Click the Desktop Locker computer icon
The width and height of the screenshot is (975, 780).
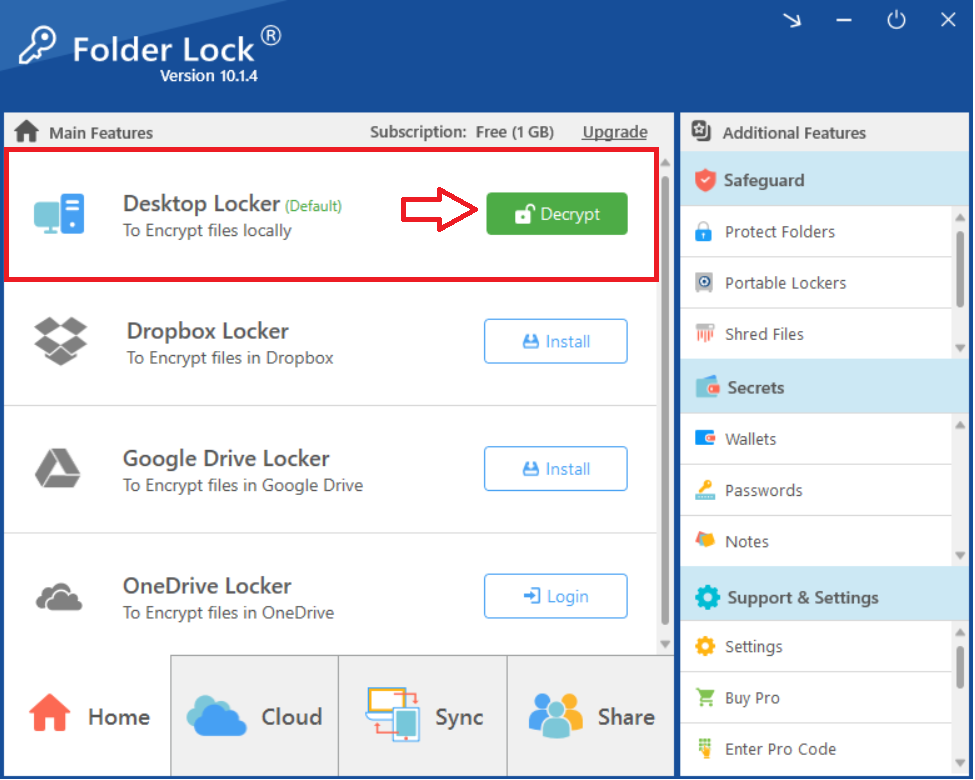59,214
